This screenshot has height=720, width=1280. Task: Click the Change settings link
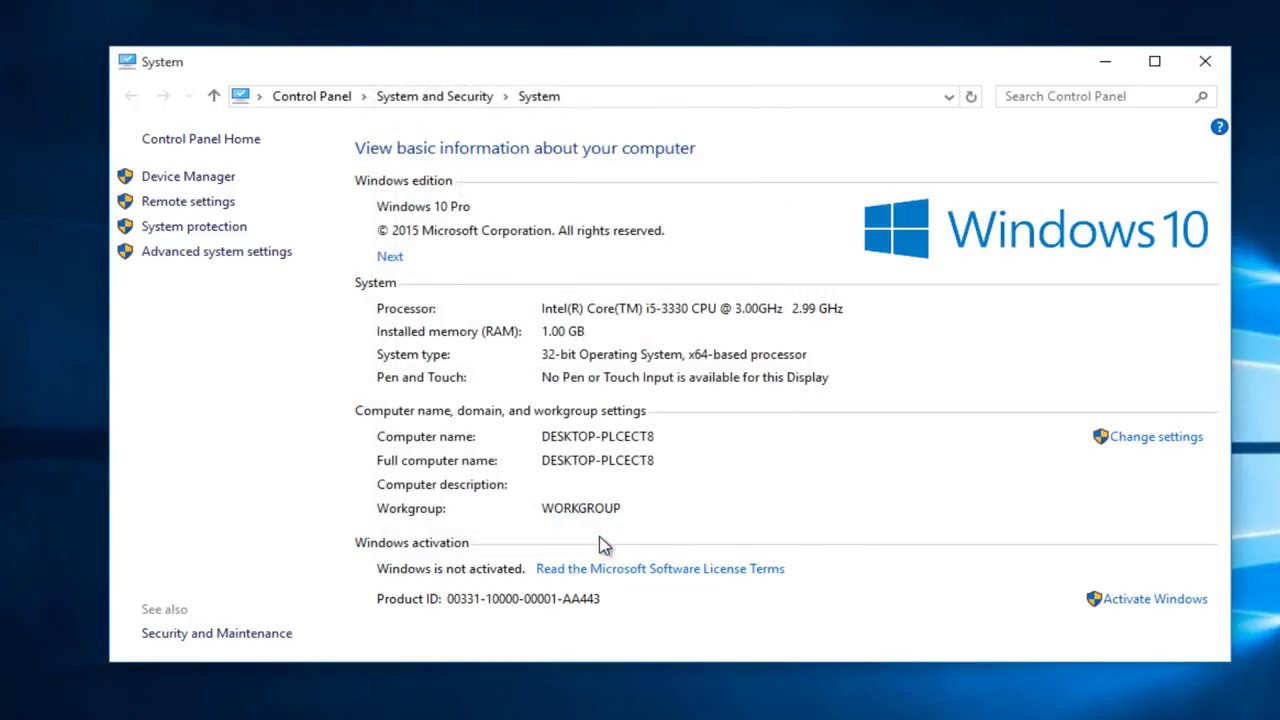[1156, 436]
